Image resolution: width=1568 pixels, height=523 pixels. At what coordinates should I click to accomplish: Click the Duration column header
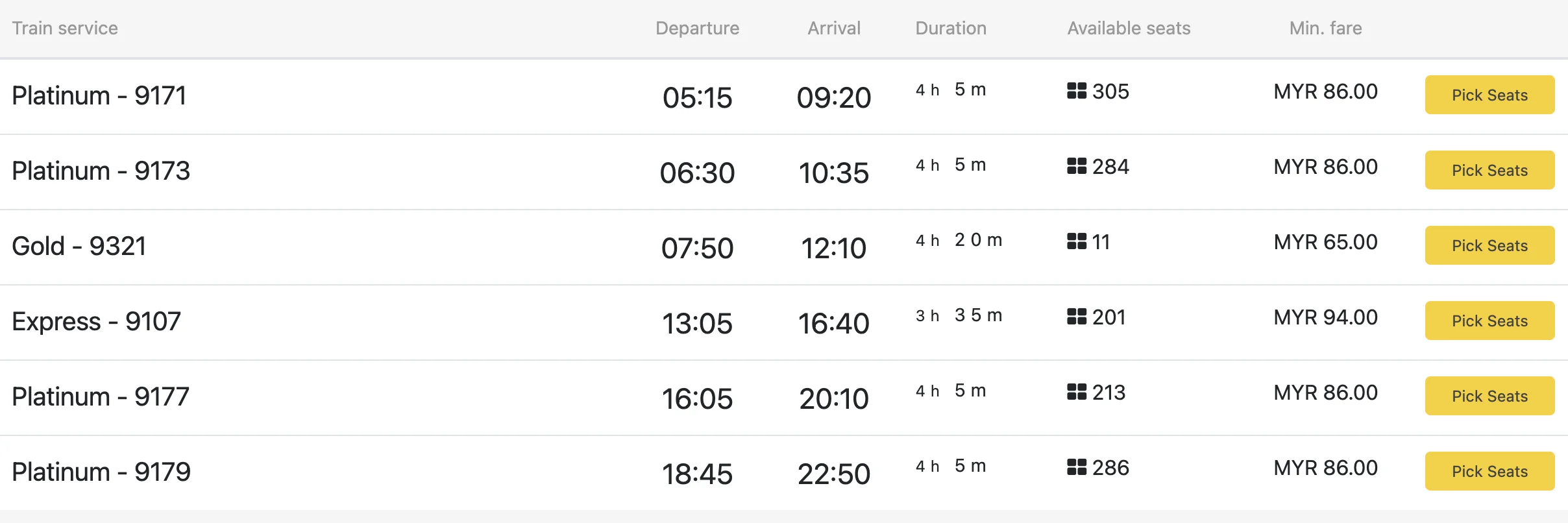coord(951,29)
